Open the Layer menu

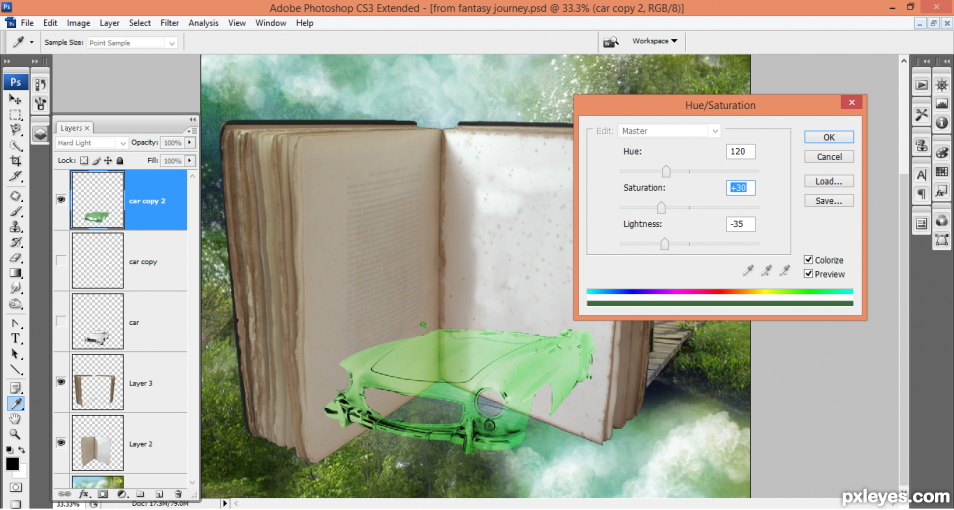(110, 23)
